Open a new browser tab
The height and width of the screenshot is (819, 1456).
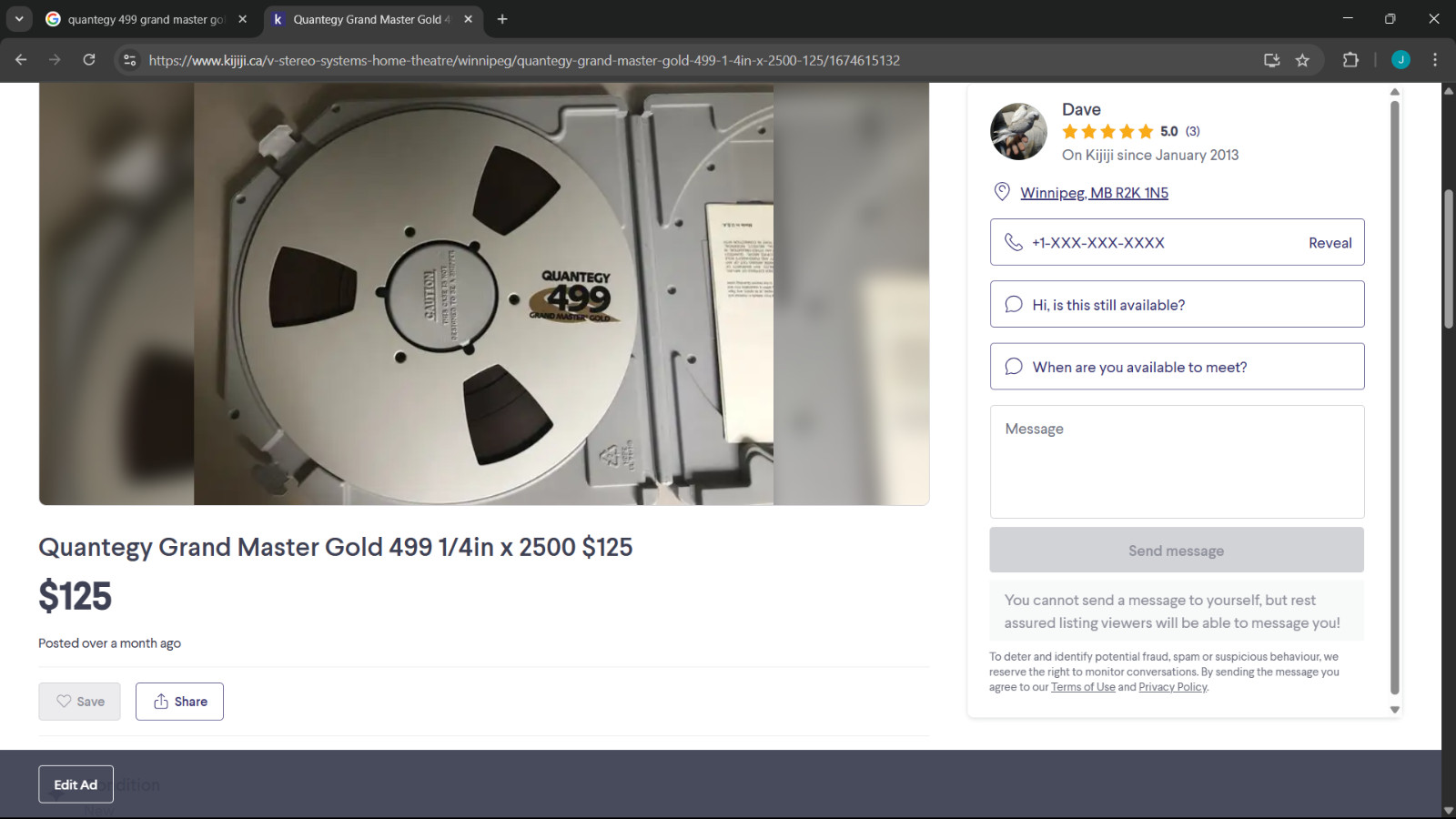point(502,19)
